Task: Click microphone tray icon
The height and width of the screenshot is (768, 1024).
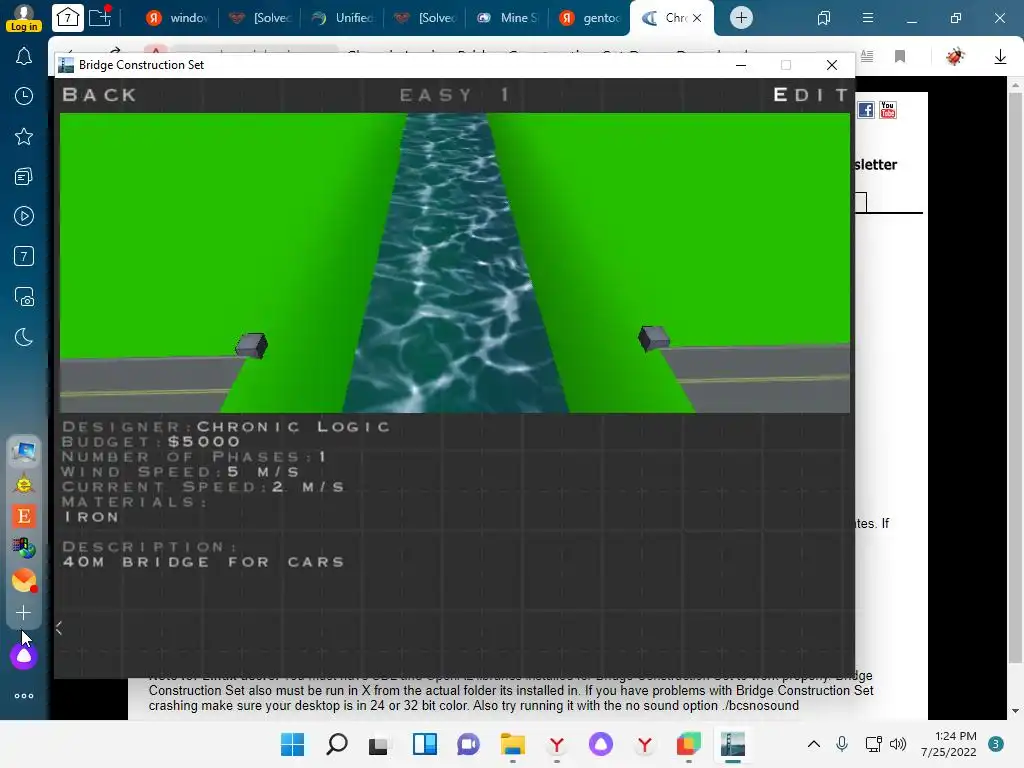Action: [x=842, y=744]
